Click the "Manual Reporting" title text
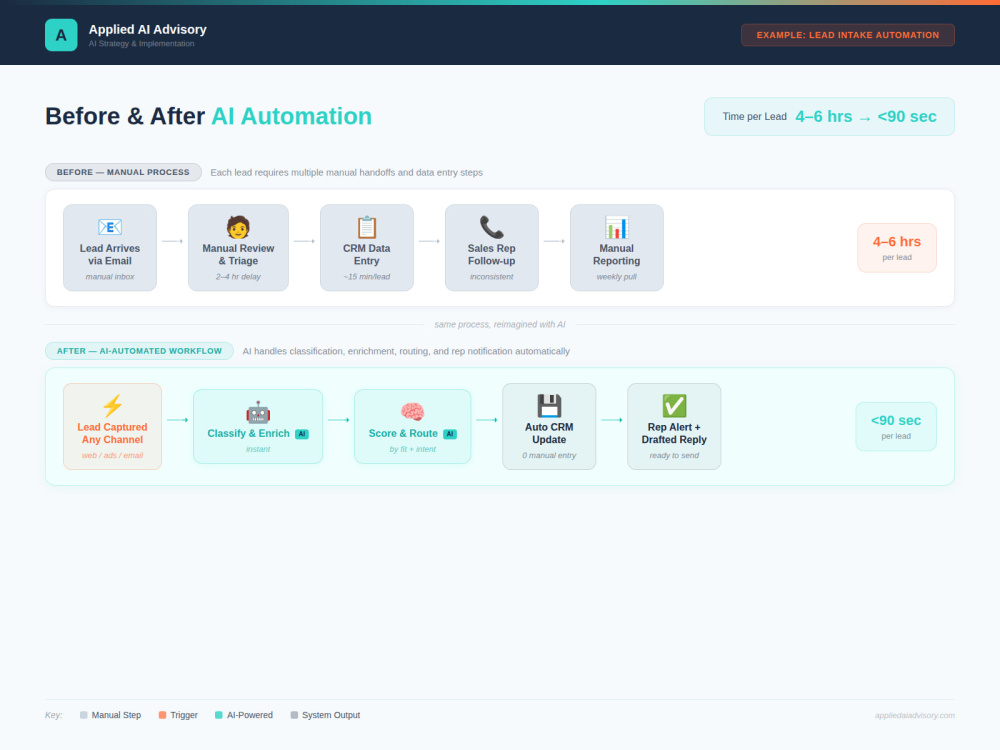1000x750 pixels. pos(617,254)
